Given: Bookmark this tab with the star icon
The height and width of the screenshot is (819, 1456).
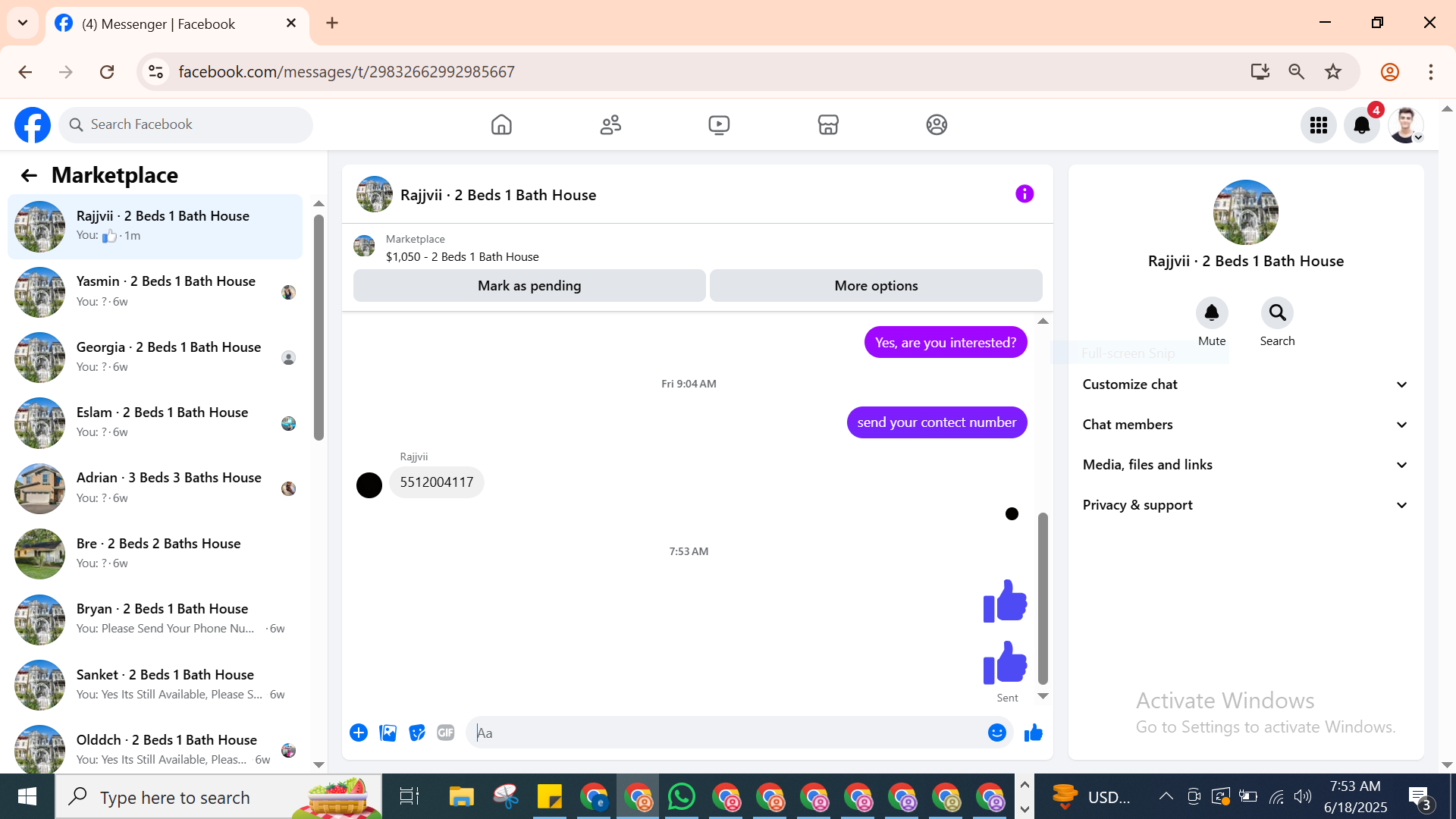Looking at the screenshot, I should (x=1333, y=72).
